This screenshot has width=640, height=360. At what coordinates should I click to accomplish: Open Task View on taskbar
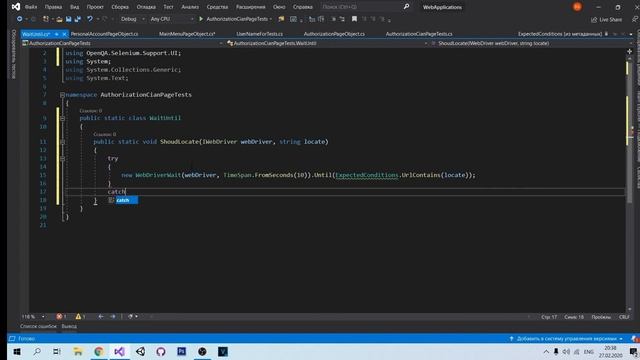(x=57, y=352)
